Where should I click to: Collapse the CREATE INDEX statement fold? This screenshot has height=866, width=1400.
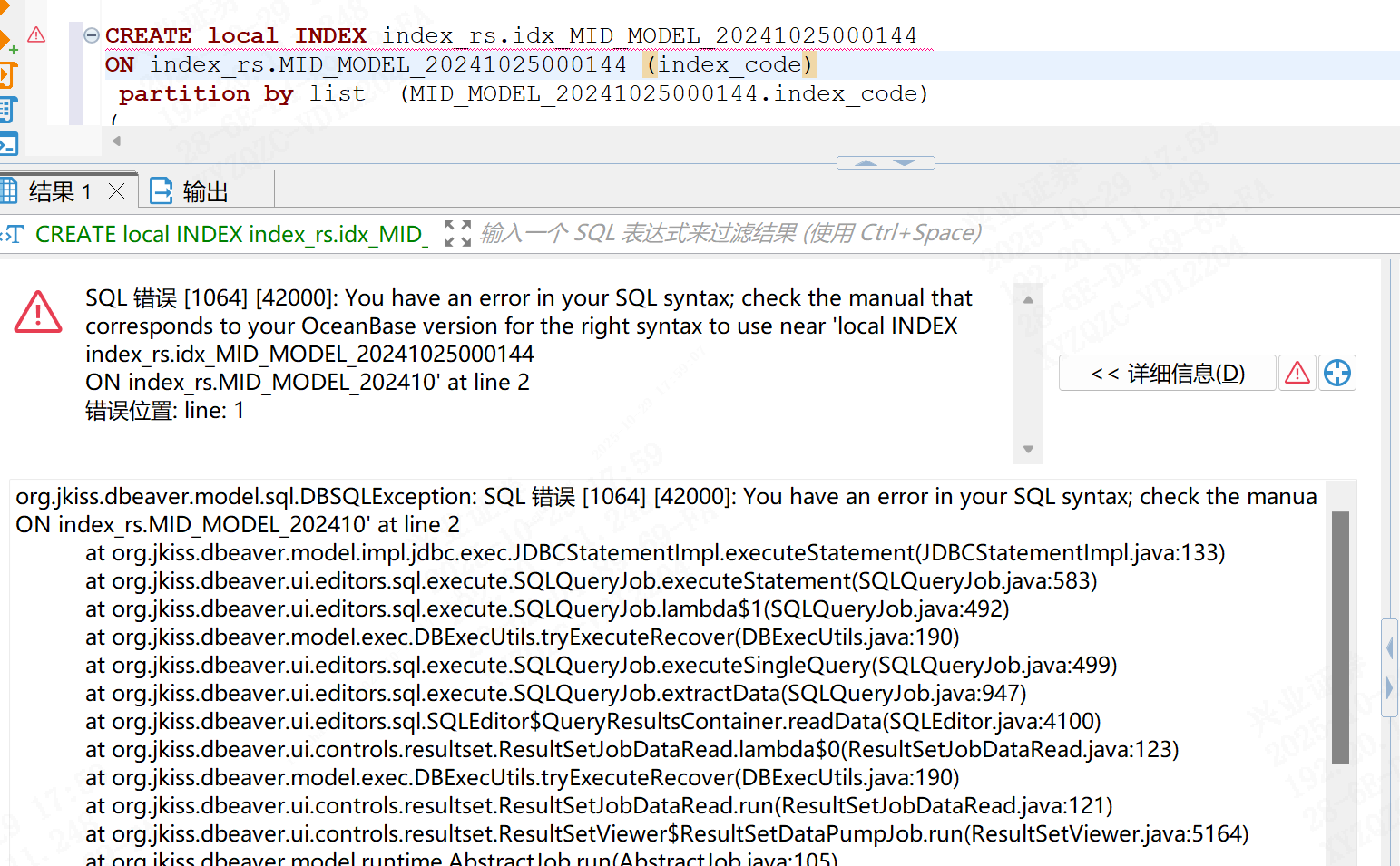point(92,35)
